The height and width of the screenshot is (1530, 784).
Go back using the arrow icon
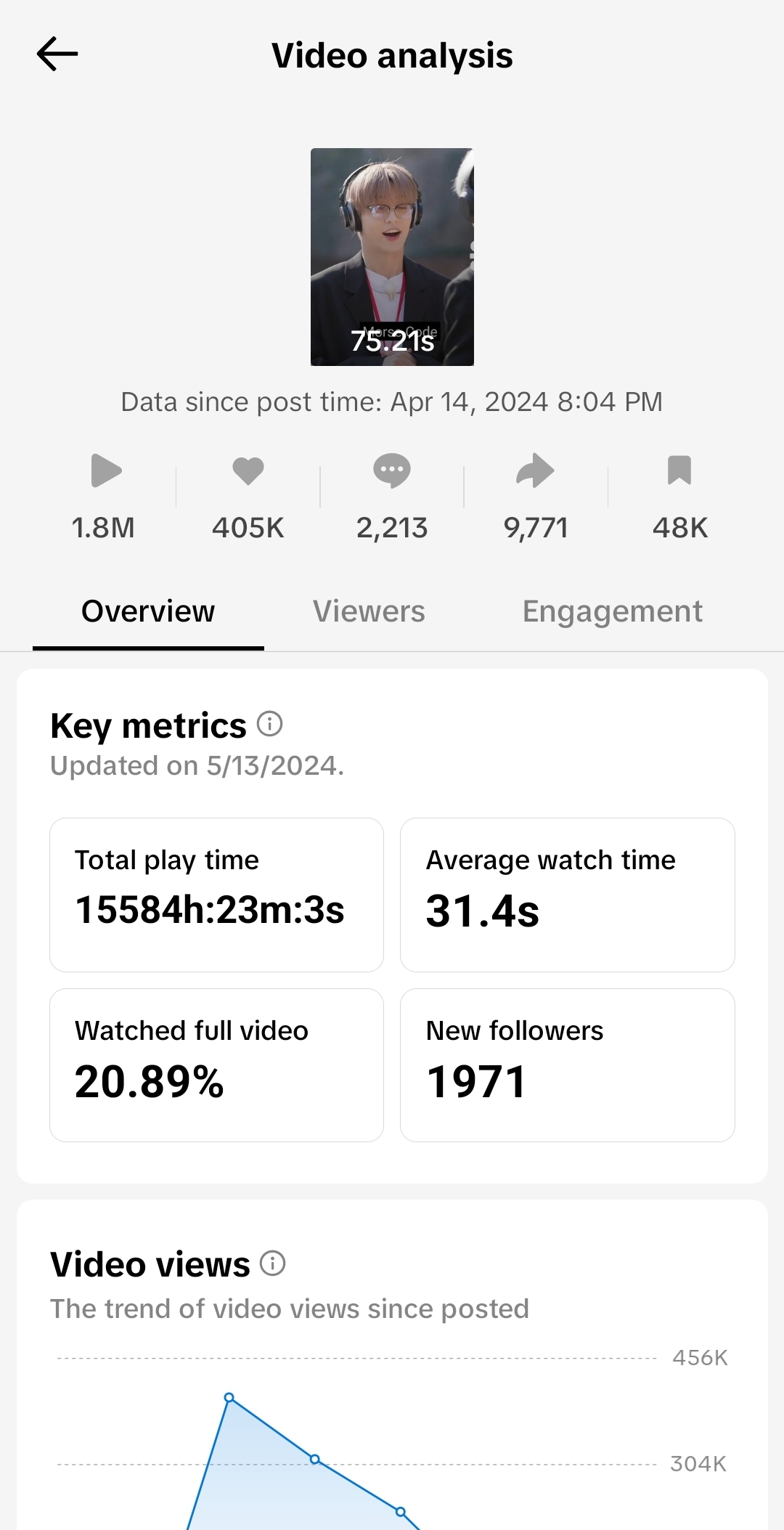tap(57, 54)
